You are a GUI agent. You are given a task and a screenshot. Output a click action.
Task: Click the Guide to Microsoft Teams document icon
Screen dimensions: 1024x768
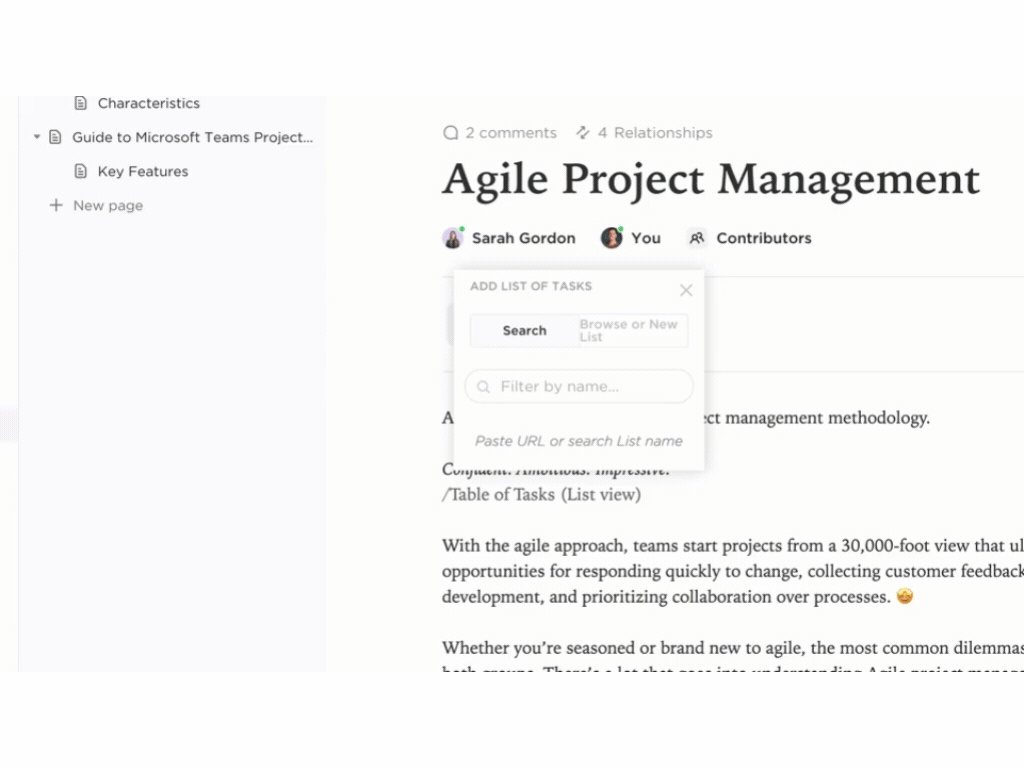tap(56, 137)
